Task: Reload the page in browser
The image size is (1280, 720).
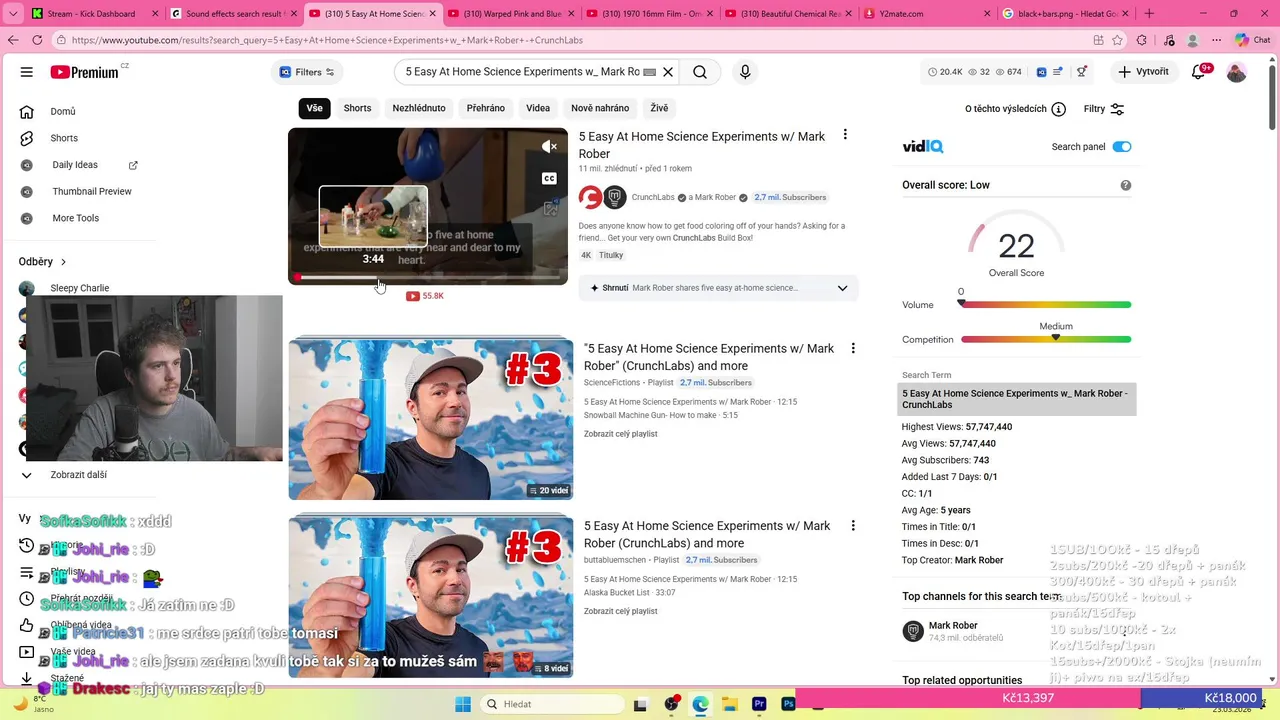Action: tap(37, 40)
